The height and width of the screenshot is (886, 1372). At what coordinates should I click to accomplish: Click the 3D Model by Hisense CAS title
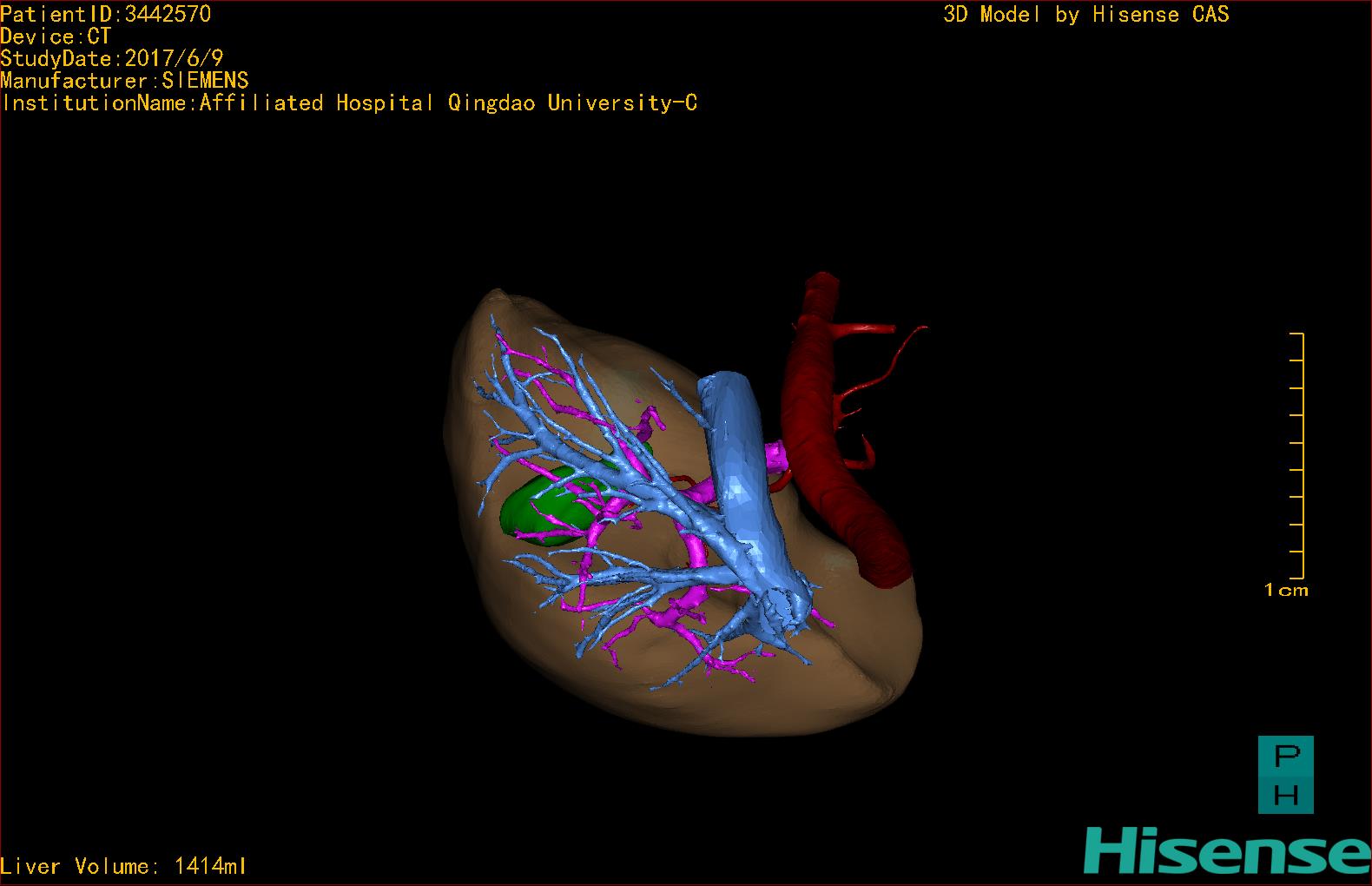[1086, 15]
